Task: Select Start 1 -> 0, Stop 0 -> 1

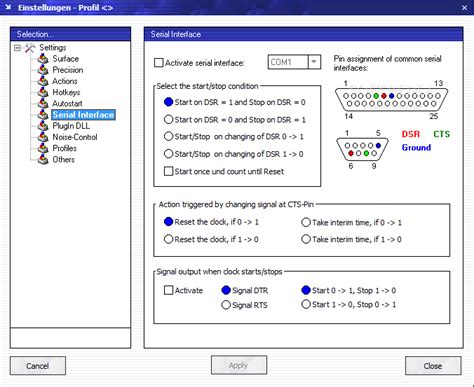Action: tap(306, 304)
